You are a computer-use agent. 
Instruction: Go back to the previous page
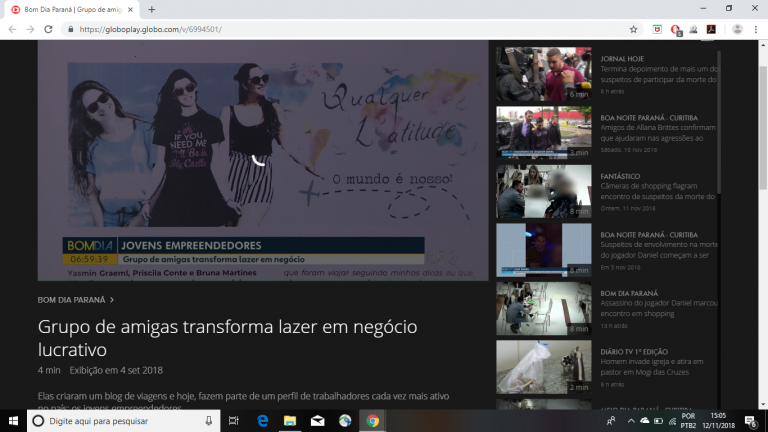[12, 29]
